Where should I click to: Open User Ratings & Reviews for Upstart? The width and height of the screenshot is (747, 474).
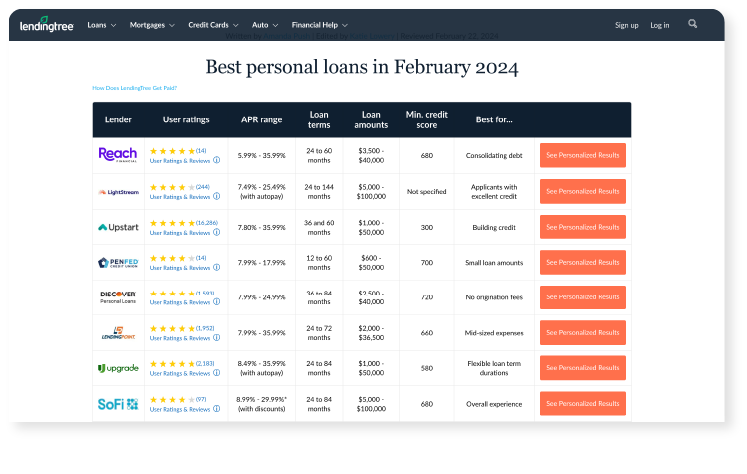[180, 233]
